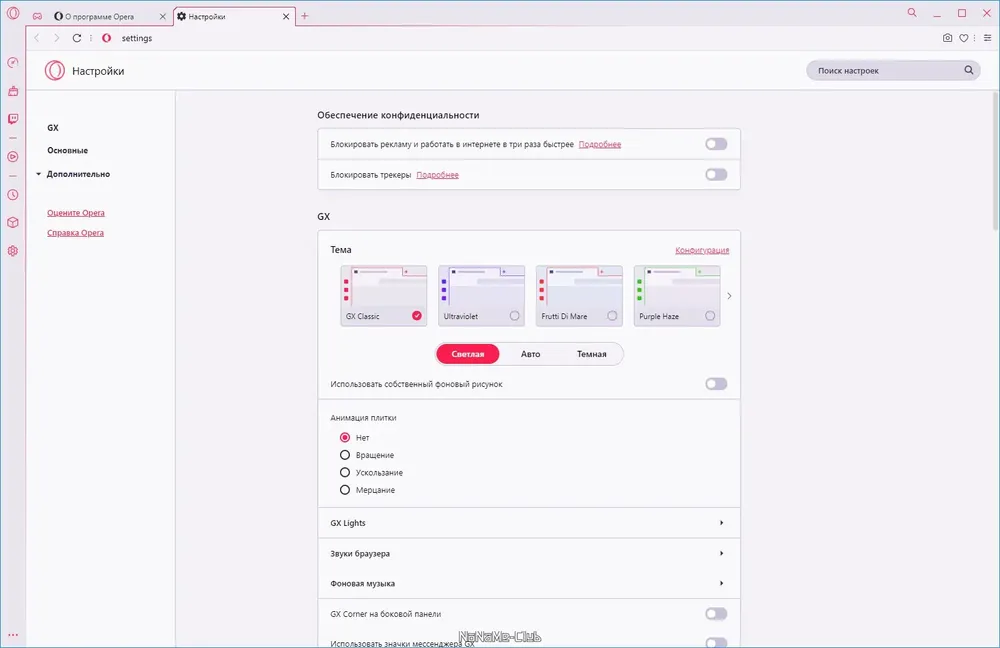Open the Player sidebar icon
Screen dimensions: 1000x648
pyautogui.click(x=13, y=156)
